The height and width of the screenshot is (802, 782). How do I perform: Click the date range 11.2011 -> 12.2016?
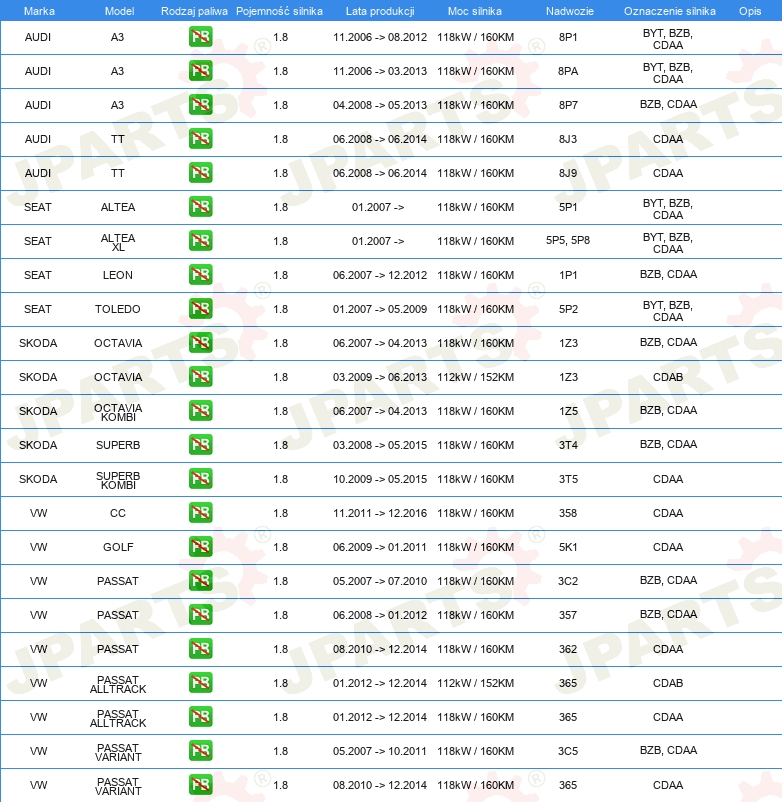[380, 513]
